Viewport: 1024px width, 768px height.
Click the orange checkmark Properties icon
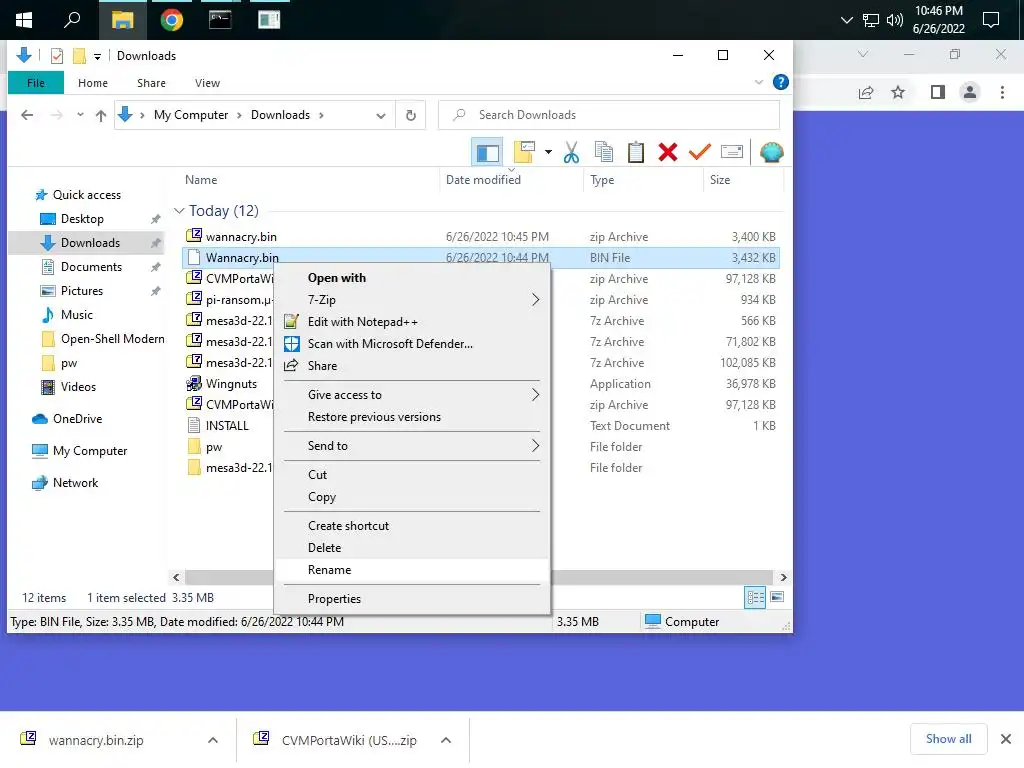[x=699, y=152]
